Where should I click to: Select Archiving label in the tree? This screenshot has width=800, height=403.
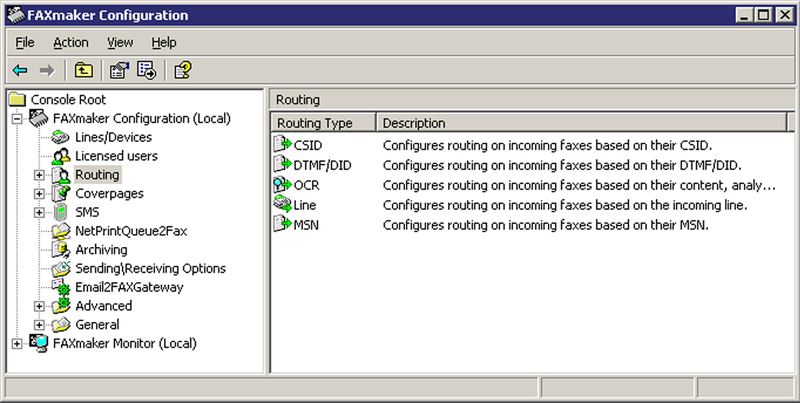[102, 250]
